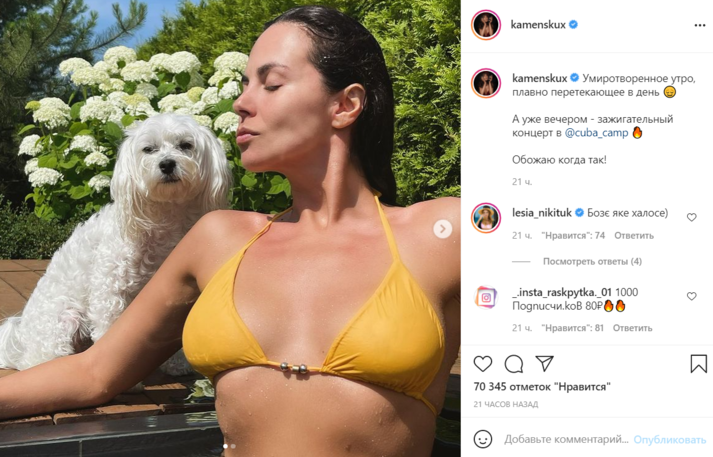Focus the "Добавьте комментарий" input field
The width and height of the screenshot is (713, 457).
click(x=566, y=439)
